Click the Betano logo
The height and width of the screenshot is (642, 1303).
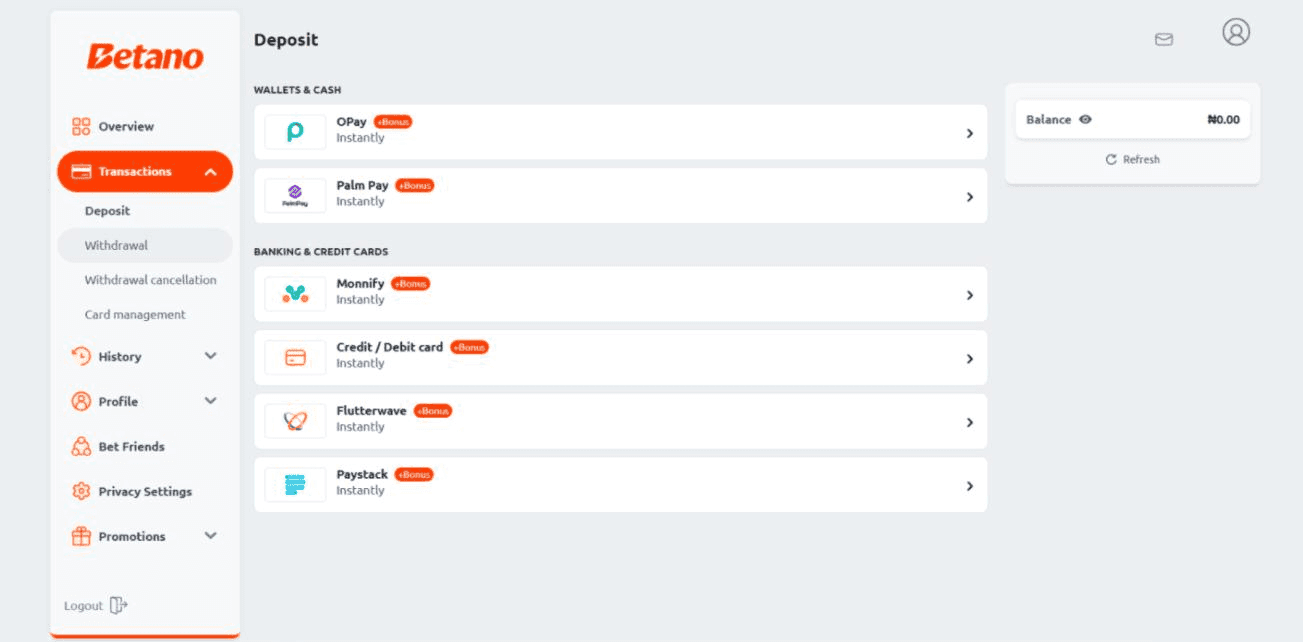pyautogui.click(x=145, y=57)
